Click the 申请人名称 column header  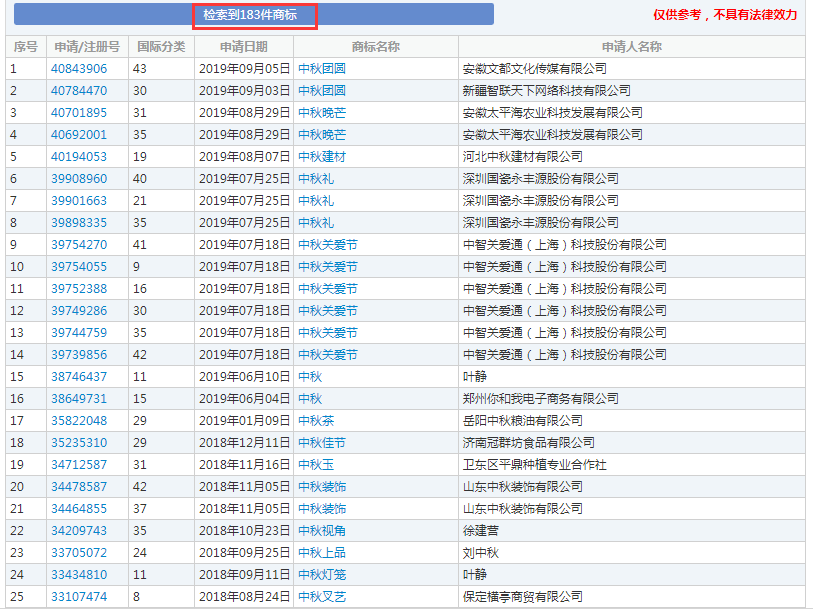[x=631, y=47]
